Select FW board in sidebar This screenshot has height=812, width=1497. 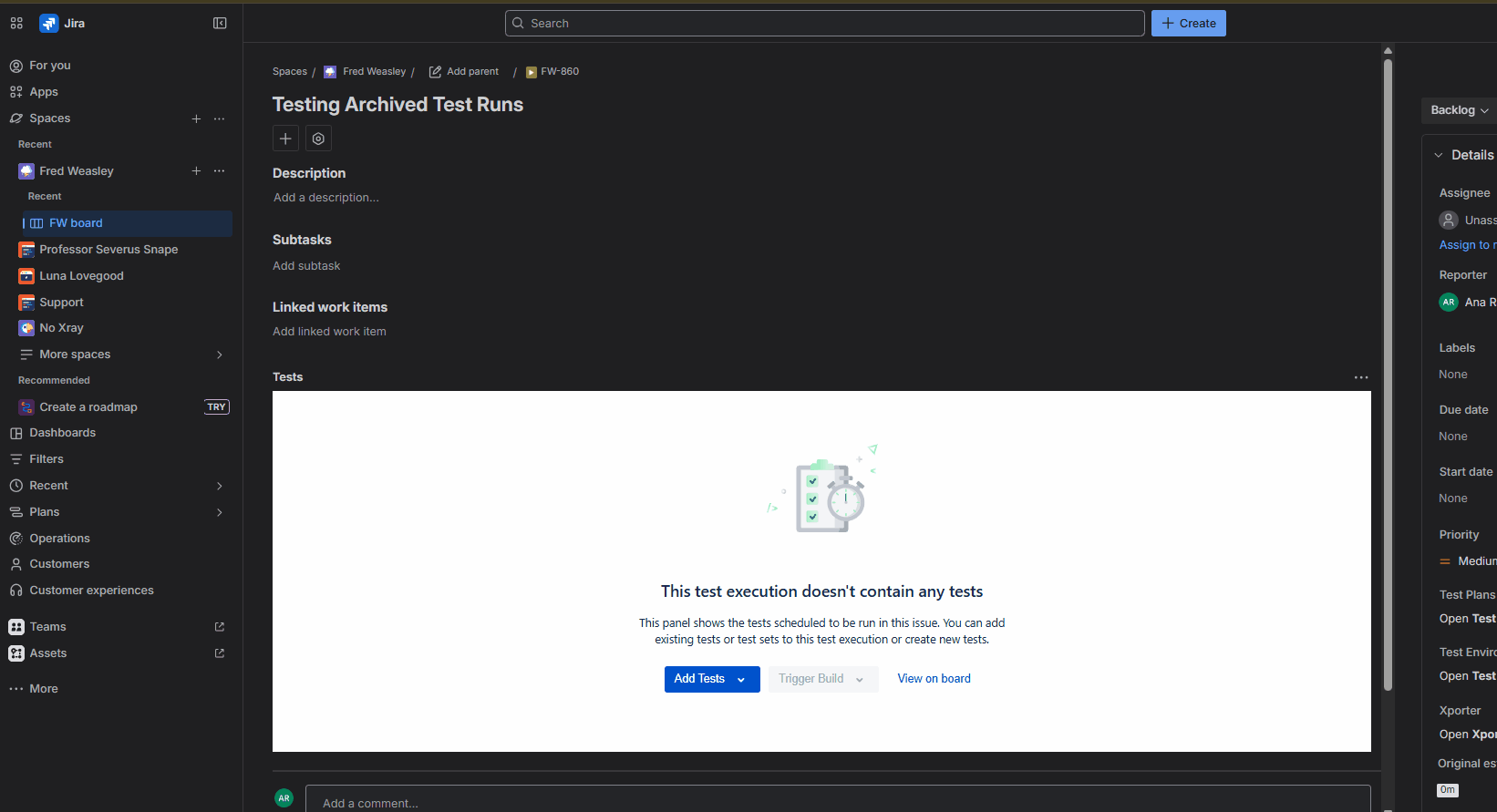(x=76, y=223)
